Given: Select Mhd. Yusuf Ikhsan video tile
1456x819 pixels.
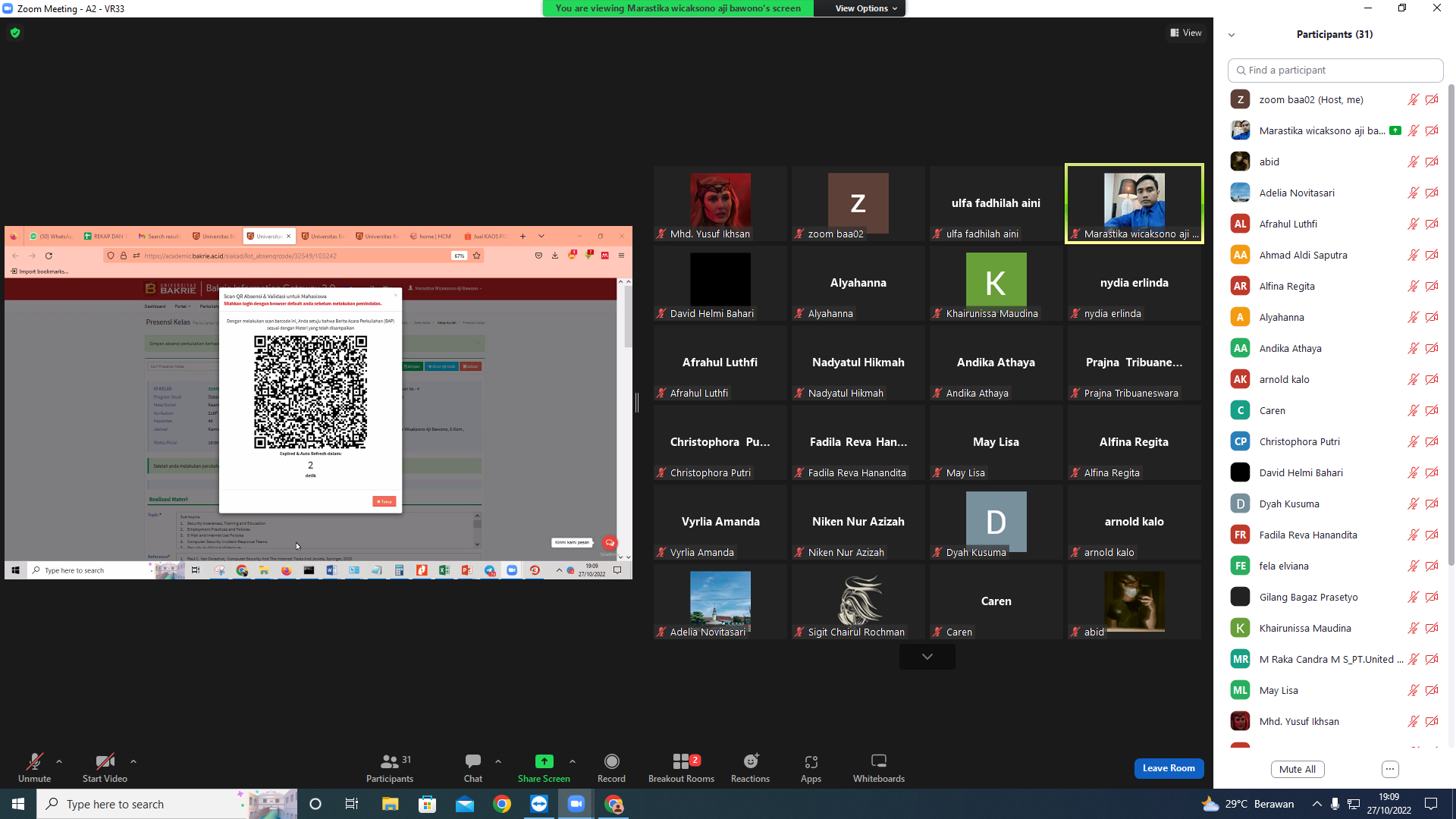Looking at the screenshot, I should coord(720,203).
